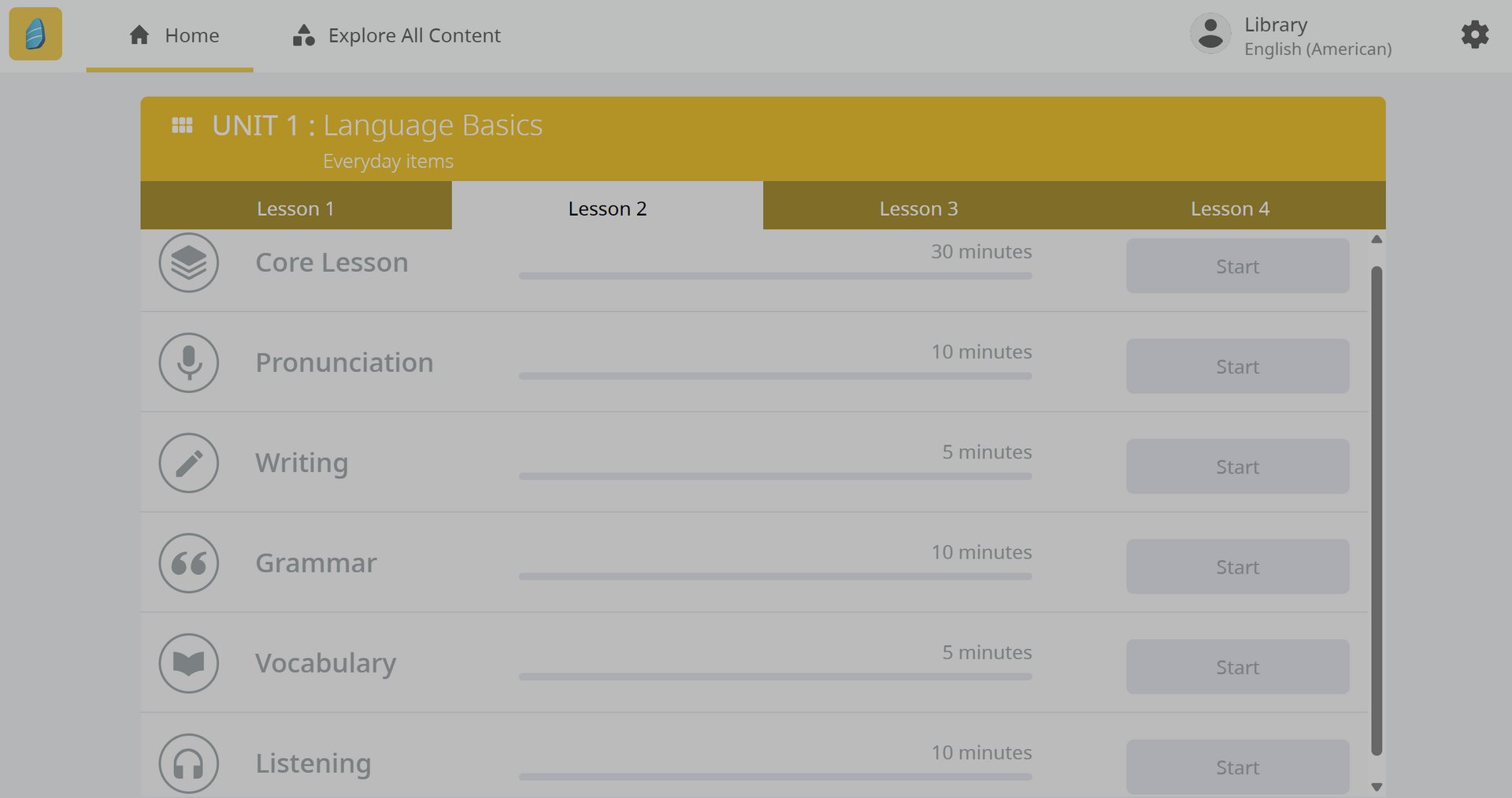Click the user profile avatar icon

pyautogui.click(x=1210, y=34)
